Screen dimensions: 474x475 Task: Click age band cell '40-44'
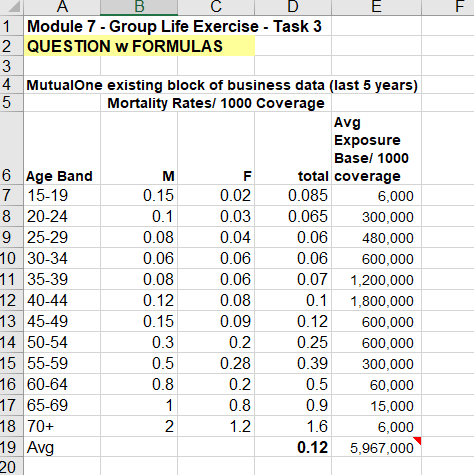62,300
